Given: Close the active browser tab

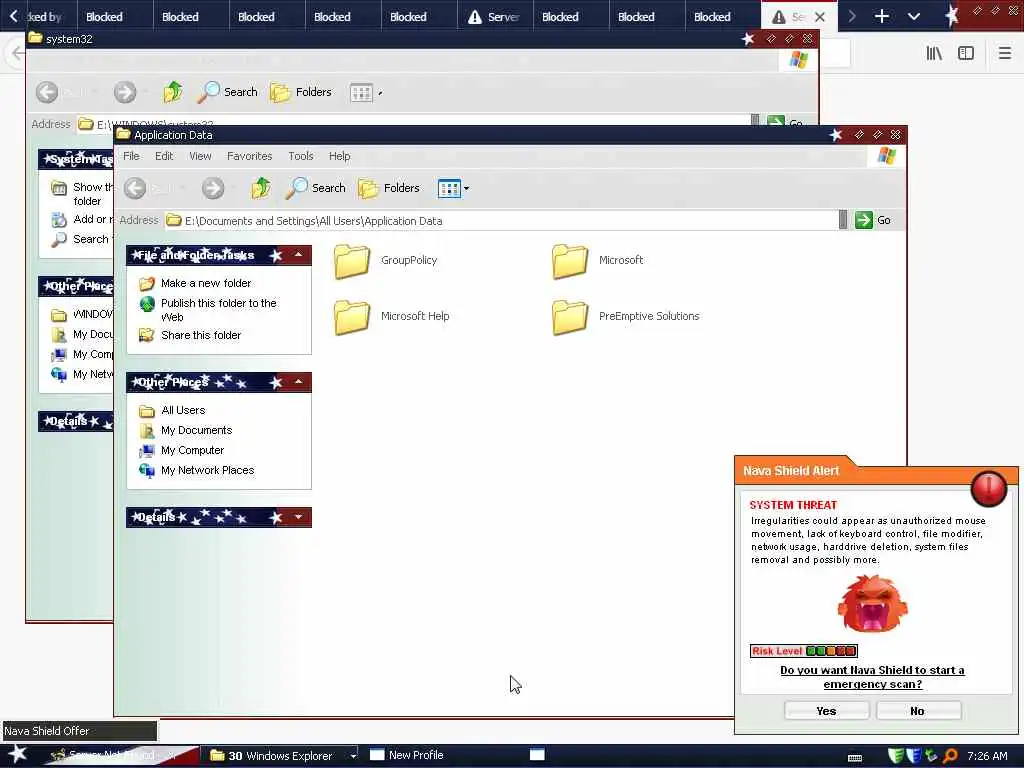Looking at the screenshot, I should (820, 17).
